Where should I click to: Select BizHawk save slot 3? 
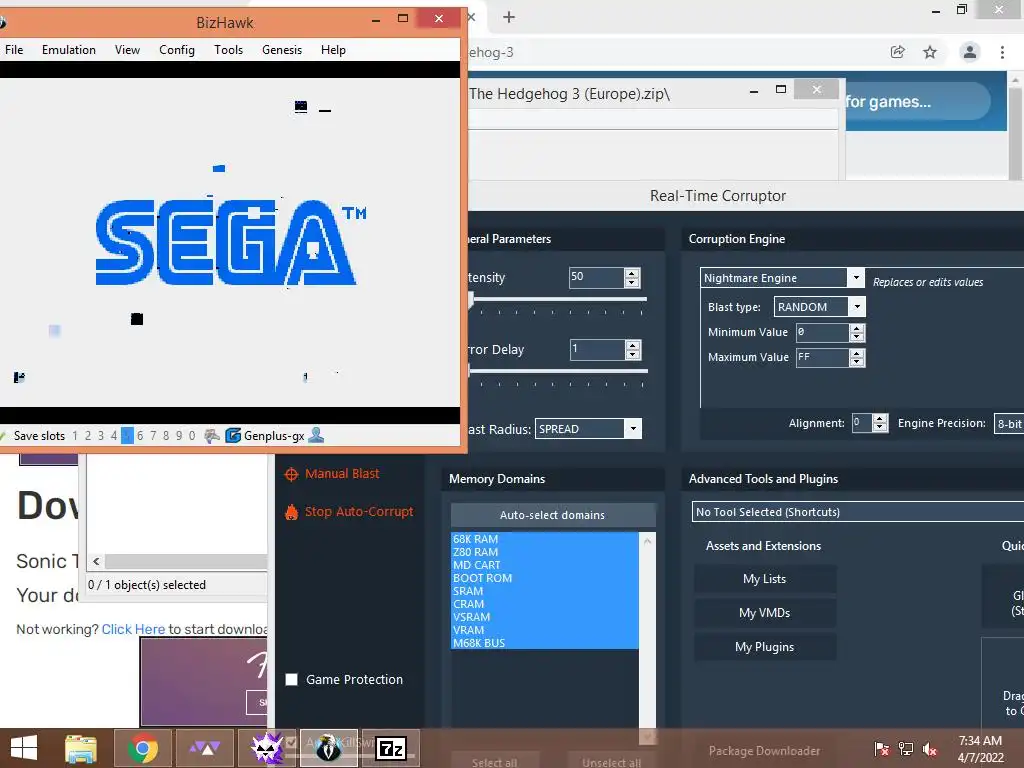coord(101,436)
